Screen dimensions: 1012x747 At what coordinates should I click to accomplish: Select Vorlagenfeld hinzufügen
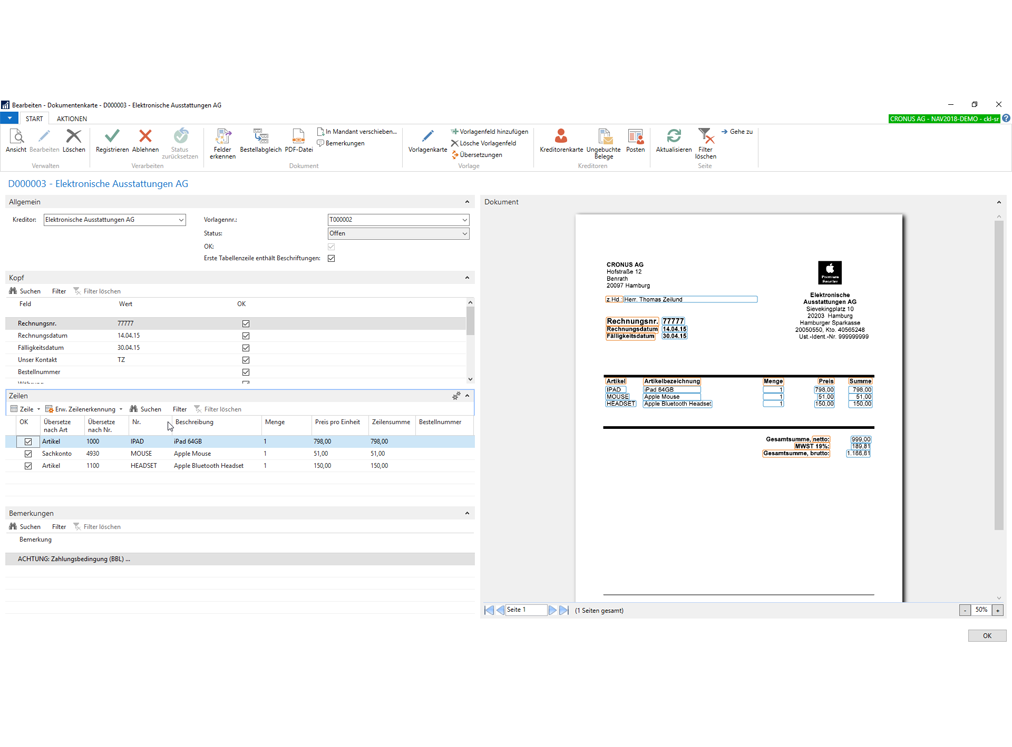tap(489, 132)
